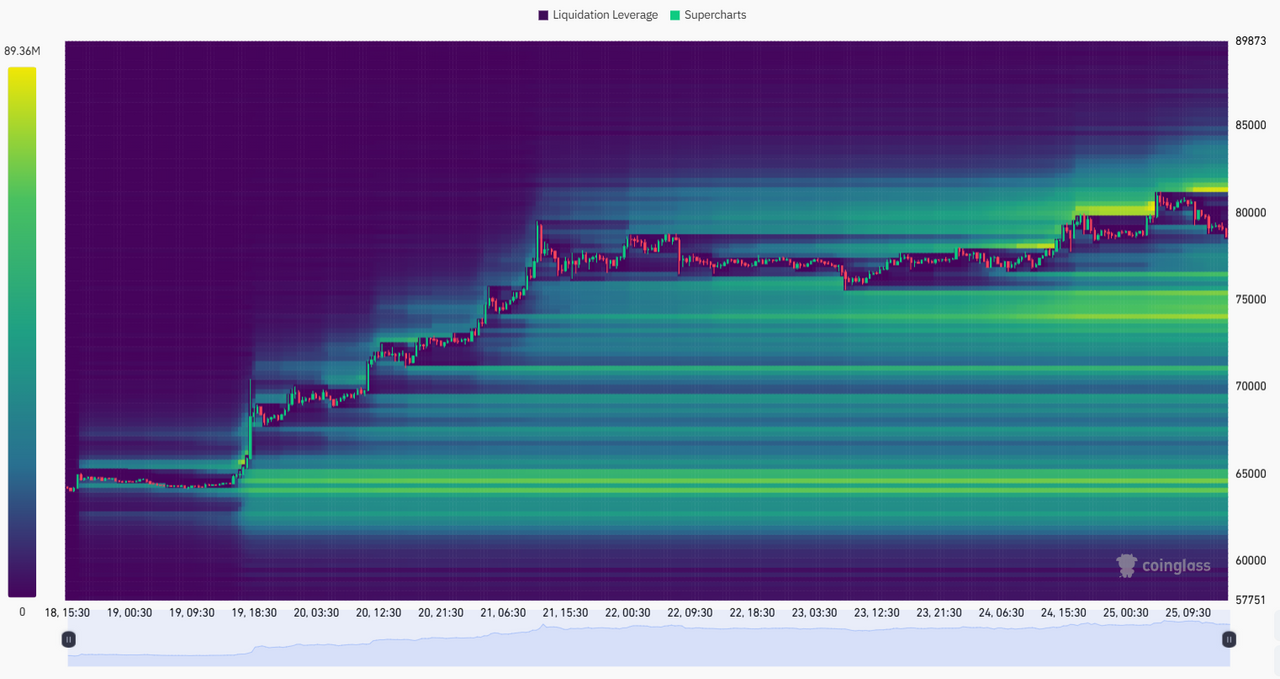Click the 85000 price axis label
Image resolution: width=1280 pixels, height=679 pixels.
[x=1252, y=126]
